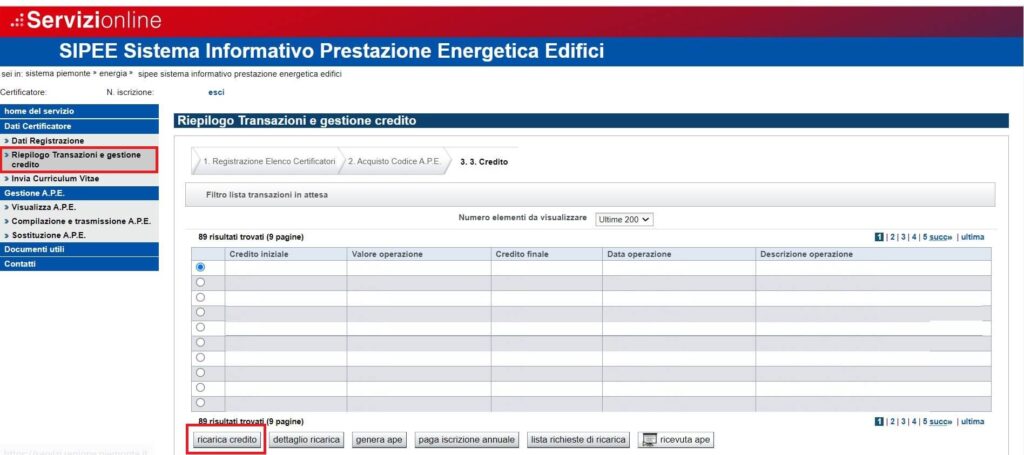
Task: Click succ» link below the table
Action: click(941, 421)
